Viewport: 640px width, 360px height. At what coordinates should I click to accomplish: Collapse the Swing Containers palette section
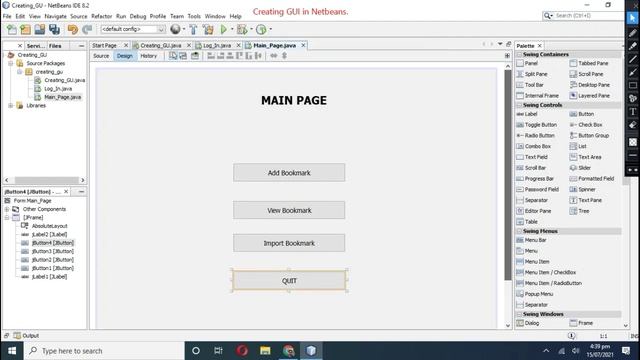point(520,54)
